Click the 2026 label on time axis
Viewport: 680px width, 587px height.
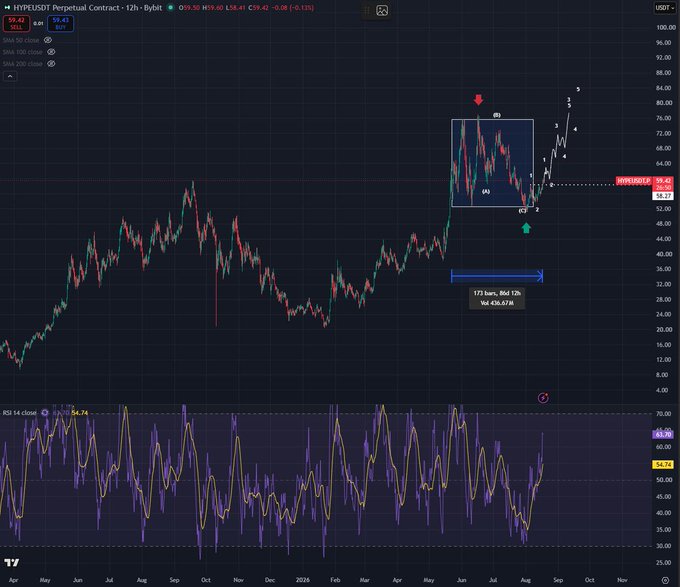pyautogui.click(x=303, y=580)
